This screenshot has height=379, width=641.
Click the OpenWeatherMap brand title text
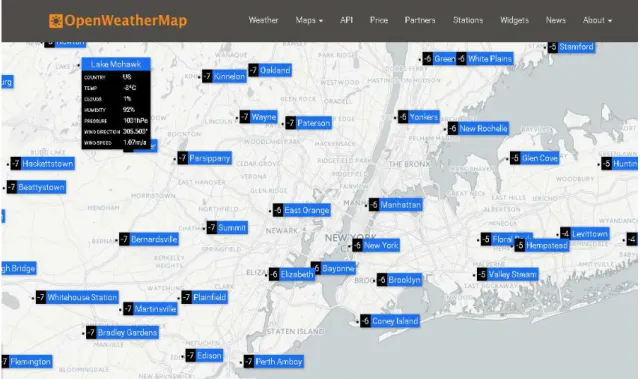tap(126, 20)
